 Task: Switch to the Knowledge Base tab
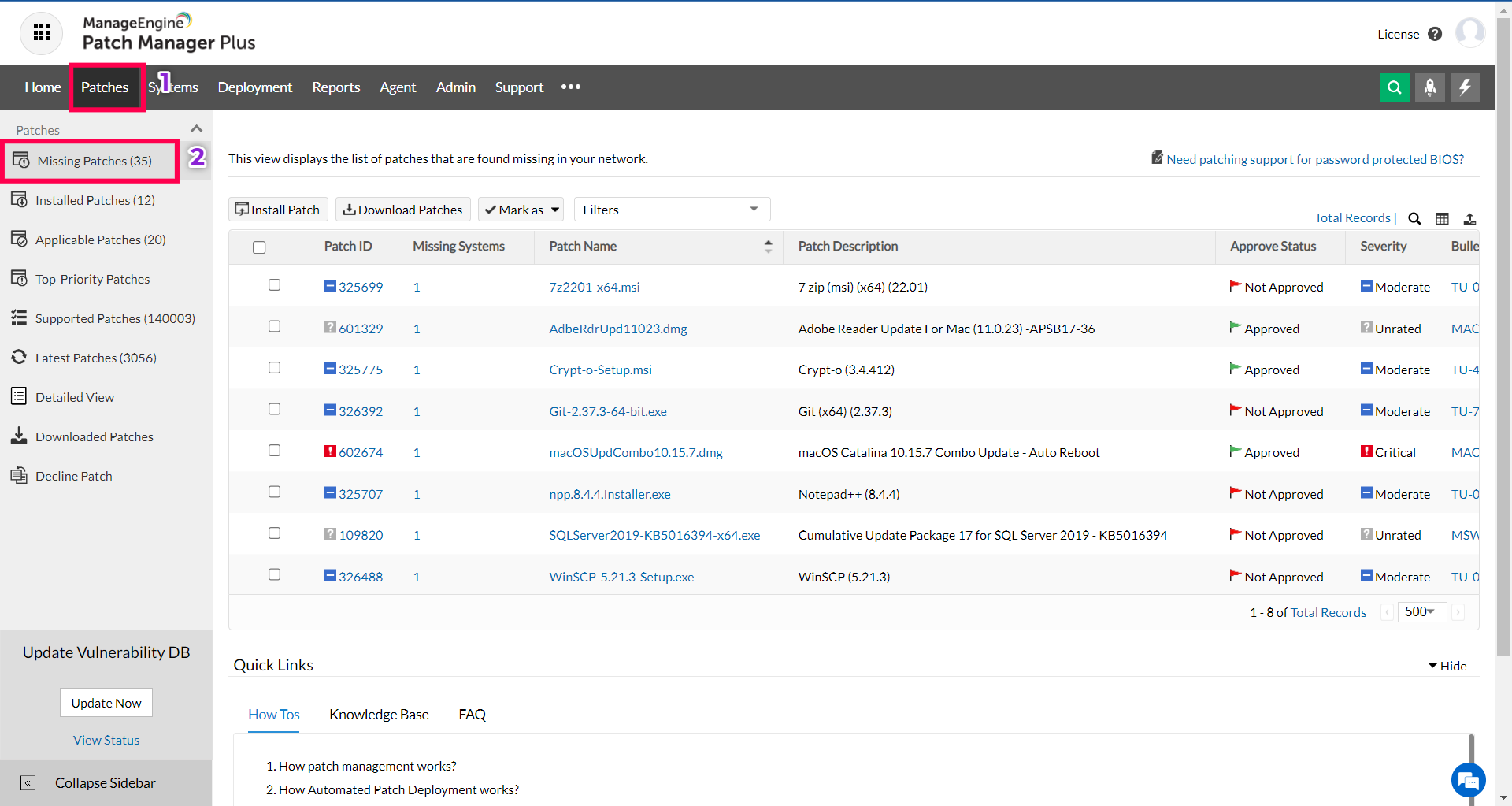[379, 715]
